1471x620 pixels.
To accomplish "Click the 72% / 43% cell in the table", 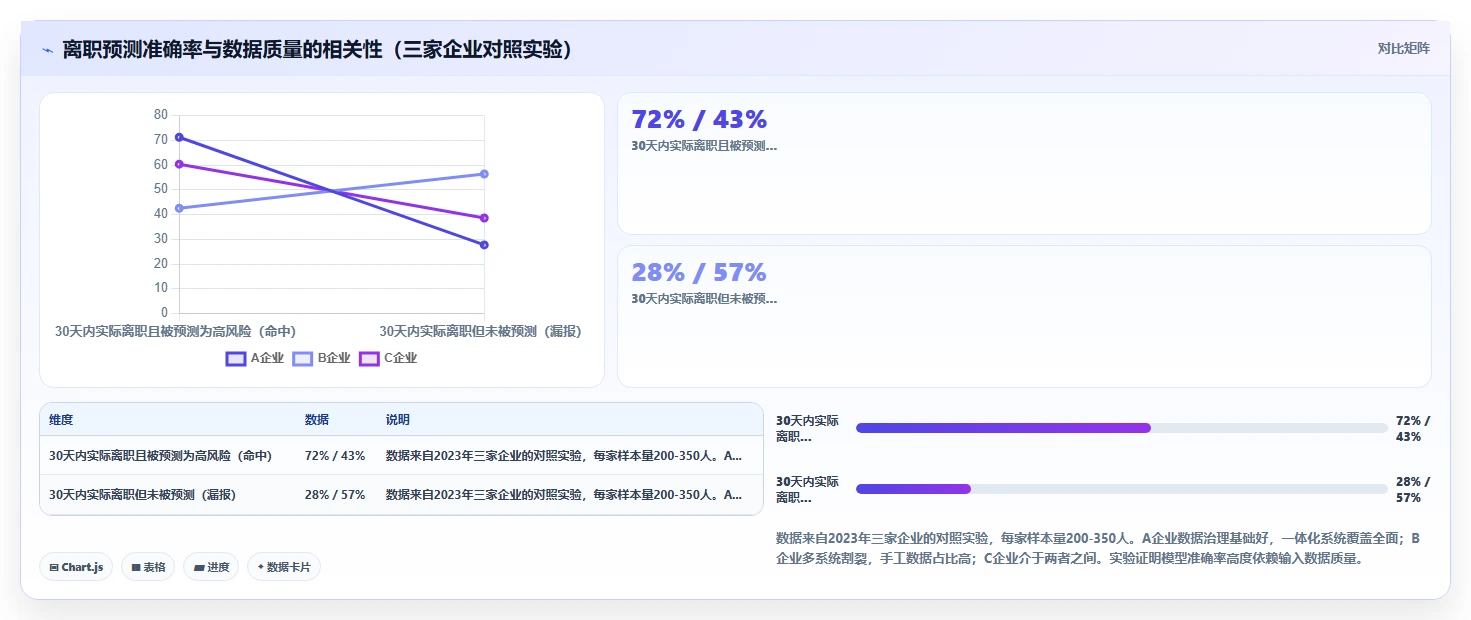I will click(335, 456).
